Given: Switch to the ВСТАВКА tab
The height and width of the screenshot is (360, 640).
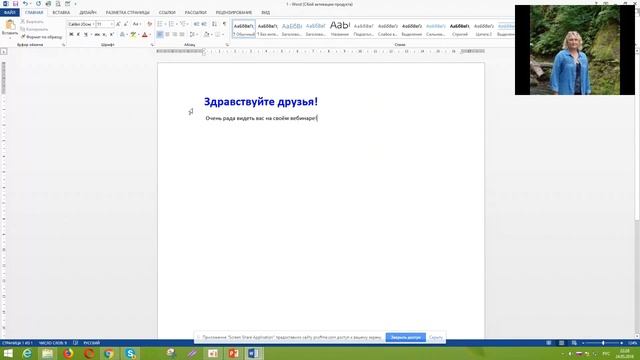Looking at the screenshot, I should tap(61, 13).
